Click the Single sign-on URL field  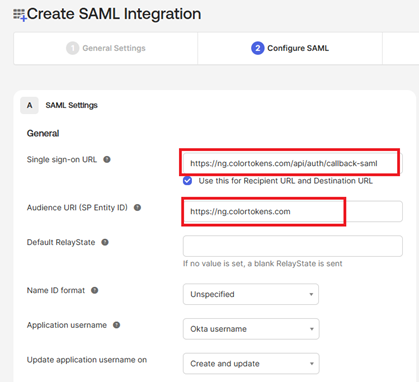(293, 163)
